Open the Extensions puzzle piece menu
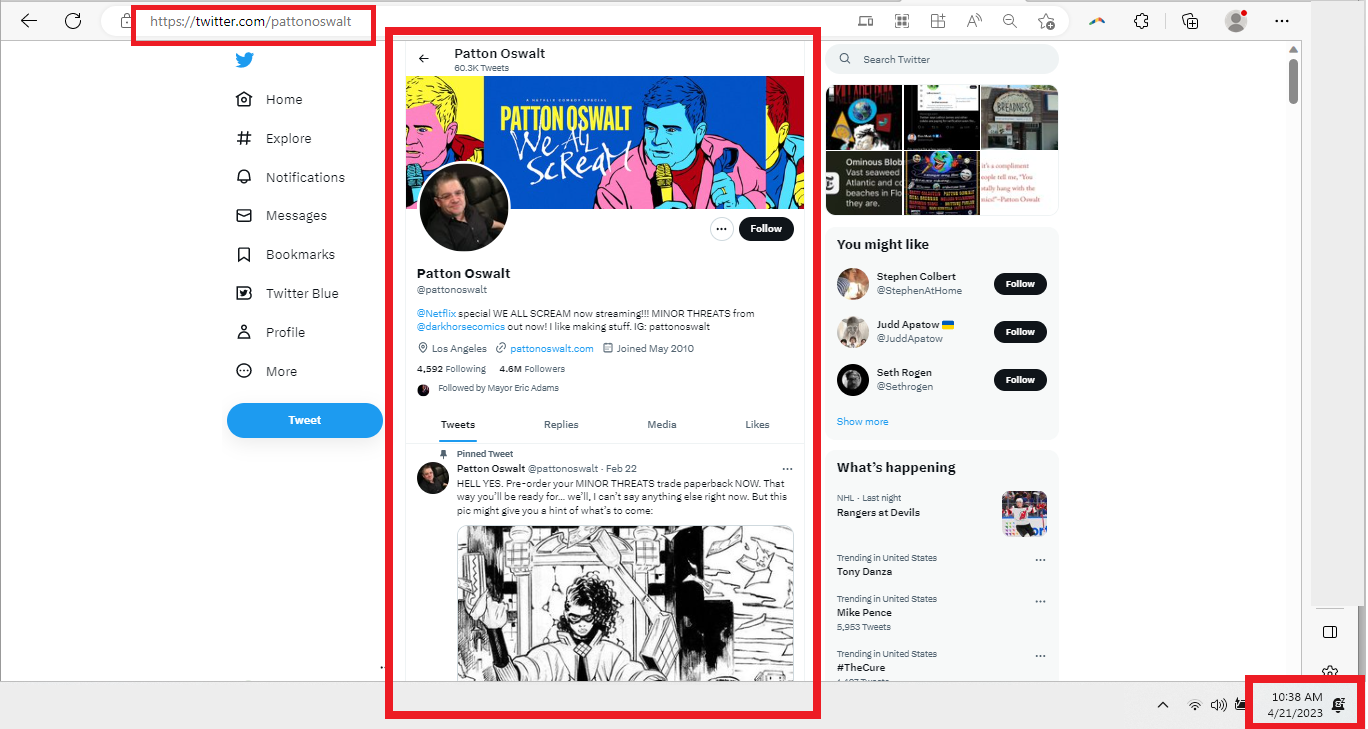1368x729 pixels. (x=1141, y=21)
